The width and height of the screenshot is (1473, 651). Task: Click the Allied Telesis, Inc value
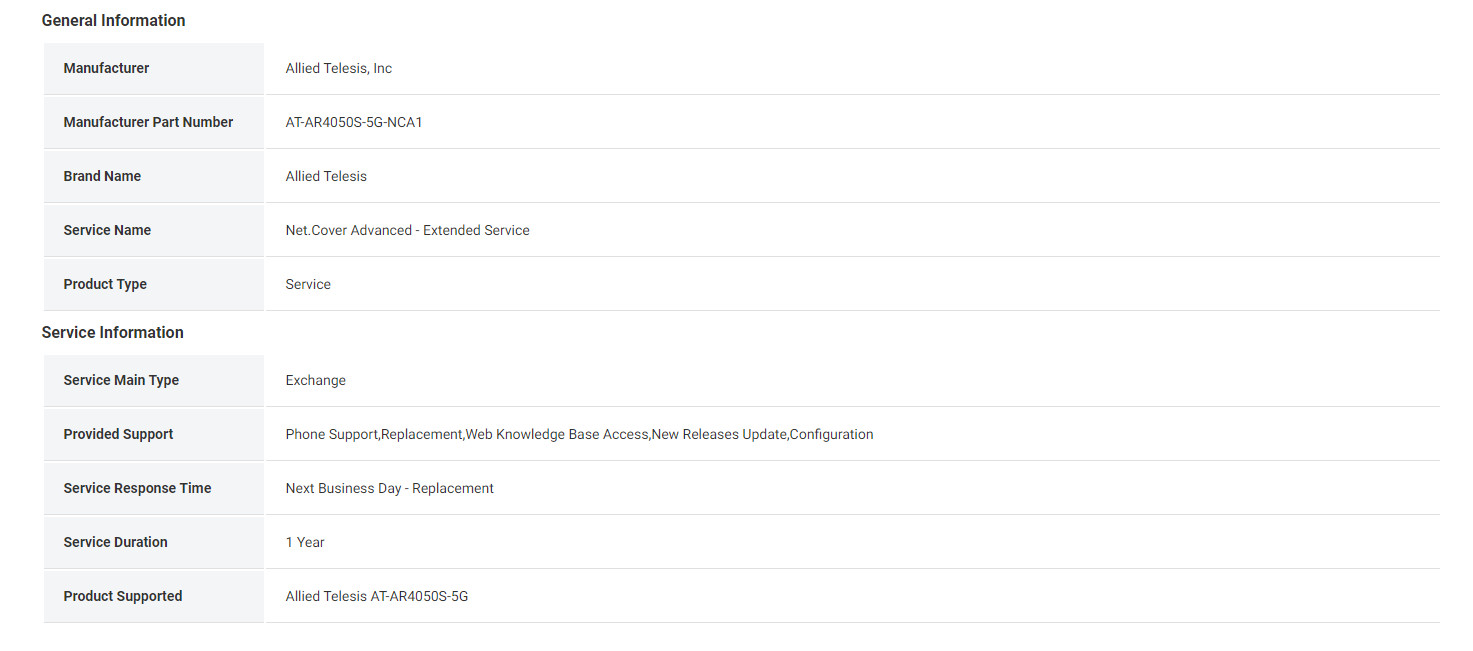coord(338,68)
